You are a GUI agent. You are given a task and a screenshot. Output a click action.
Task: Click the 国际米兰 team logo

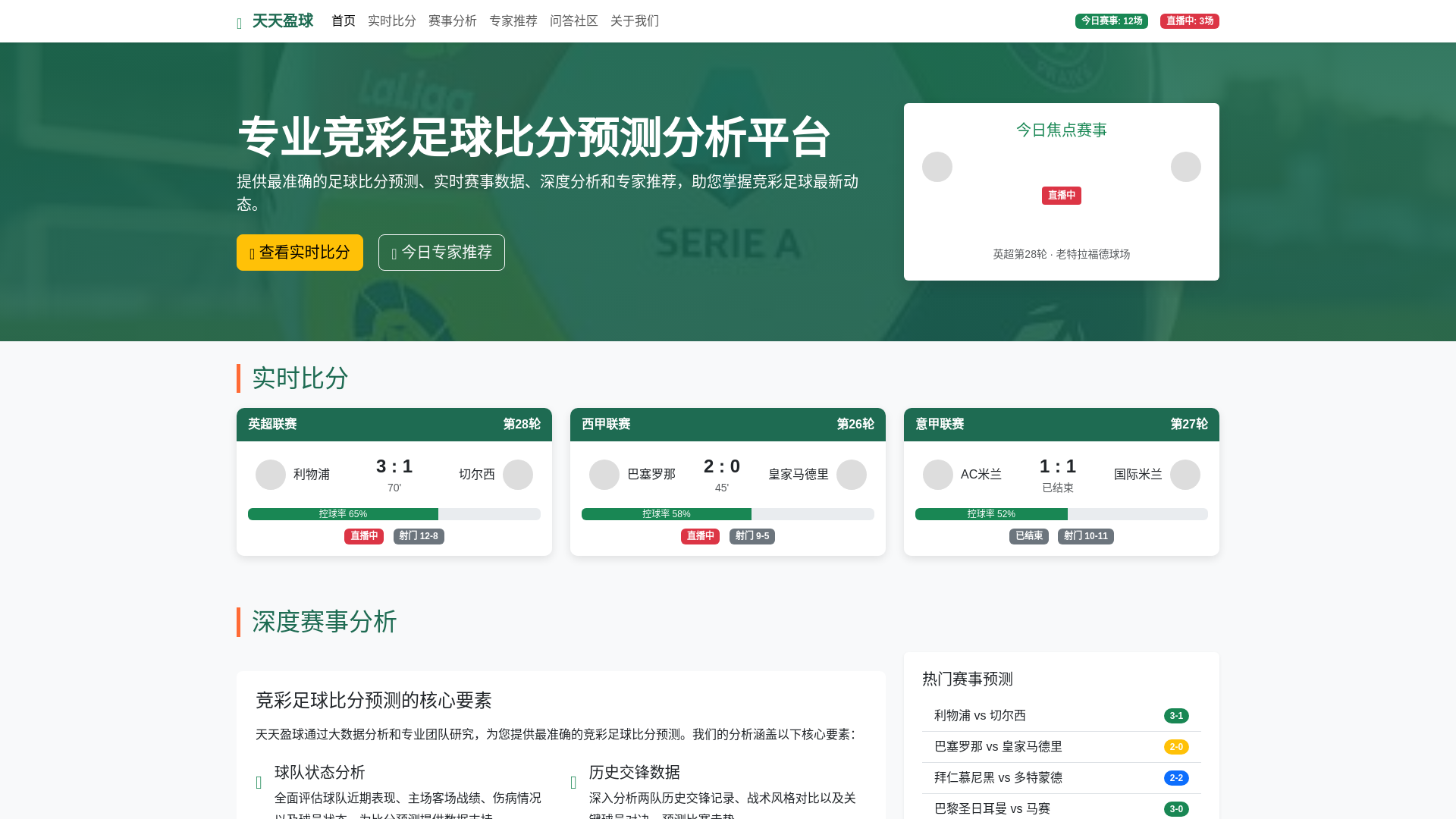(x=1185, y=475)
